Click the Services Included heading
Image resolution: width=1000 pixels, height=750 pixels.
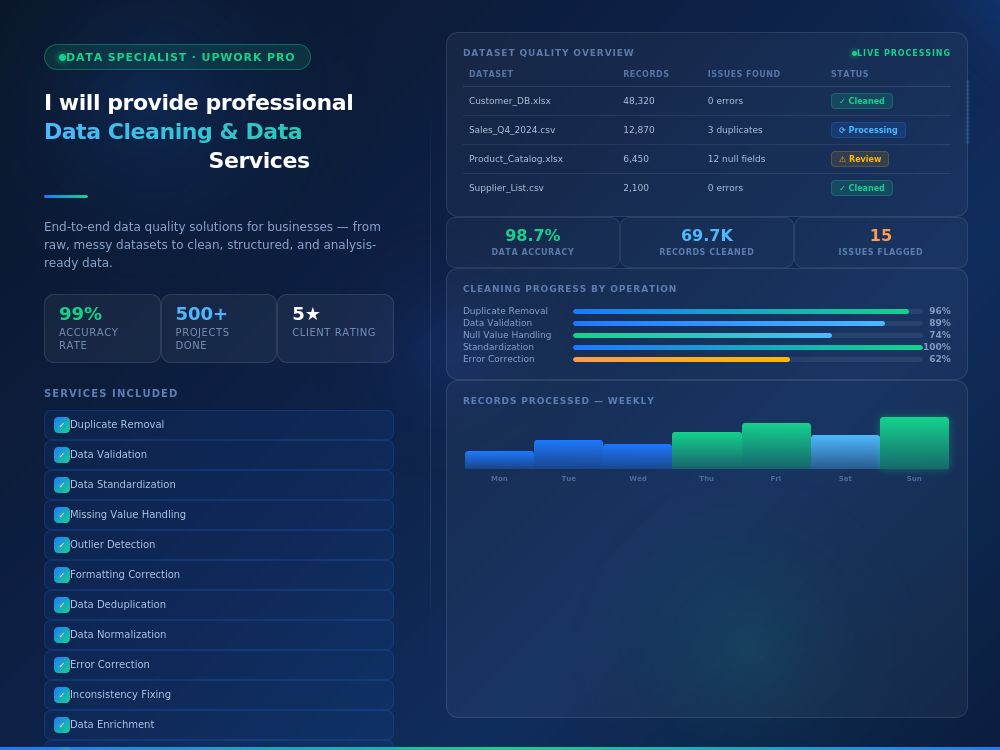pos(111,393)
